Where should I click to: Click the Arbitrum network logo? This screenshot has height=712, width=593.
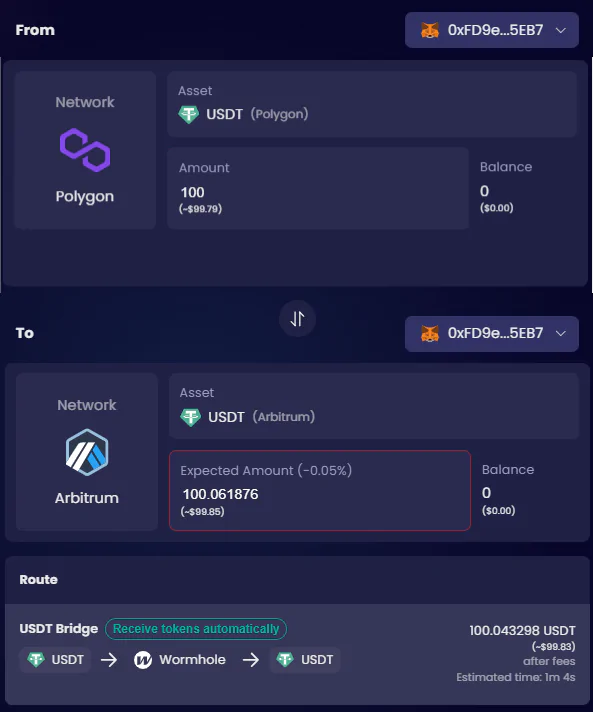pos(87,452)
